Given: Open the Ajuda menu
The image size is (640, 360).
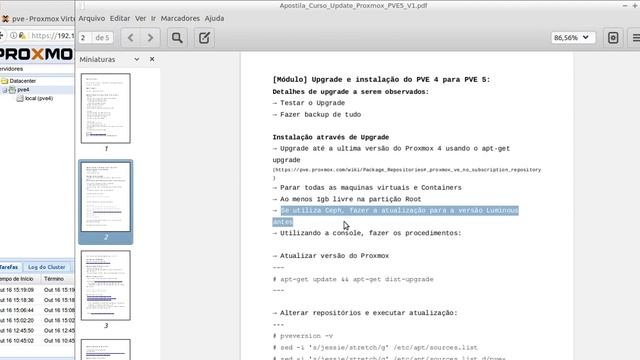Looking at the screenshot, I should tap(214, 18).
